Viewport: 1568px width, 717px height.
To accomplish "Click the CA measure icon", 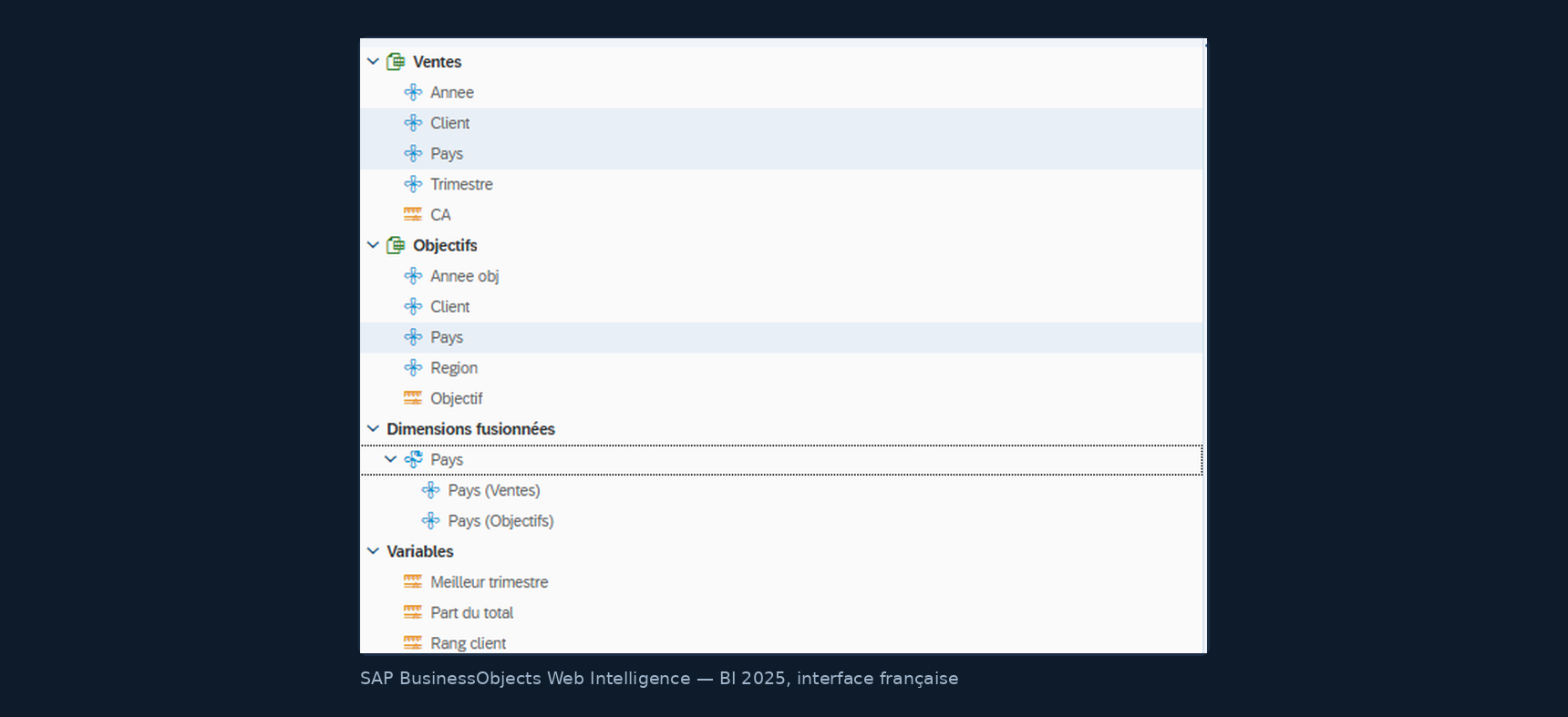I will coord(413,215).
